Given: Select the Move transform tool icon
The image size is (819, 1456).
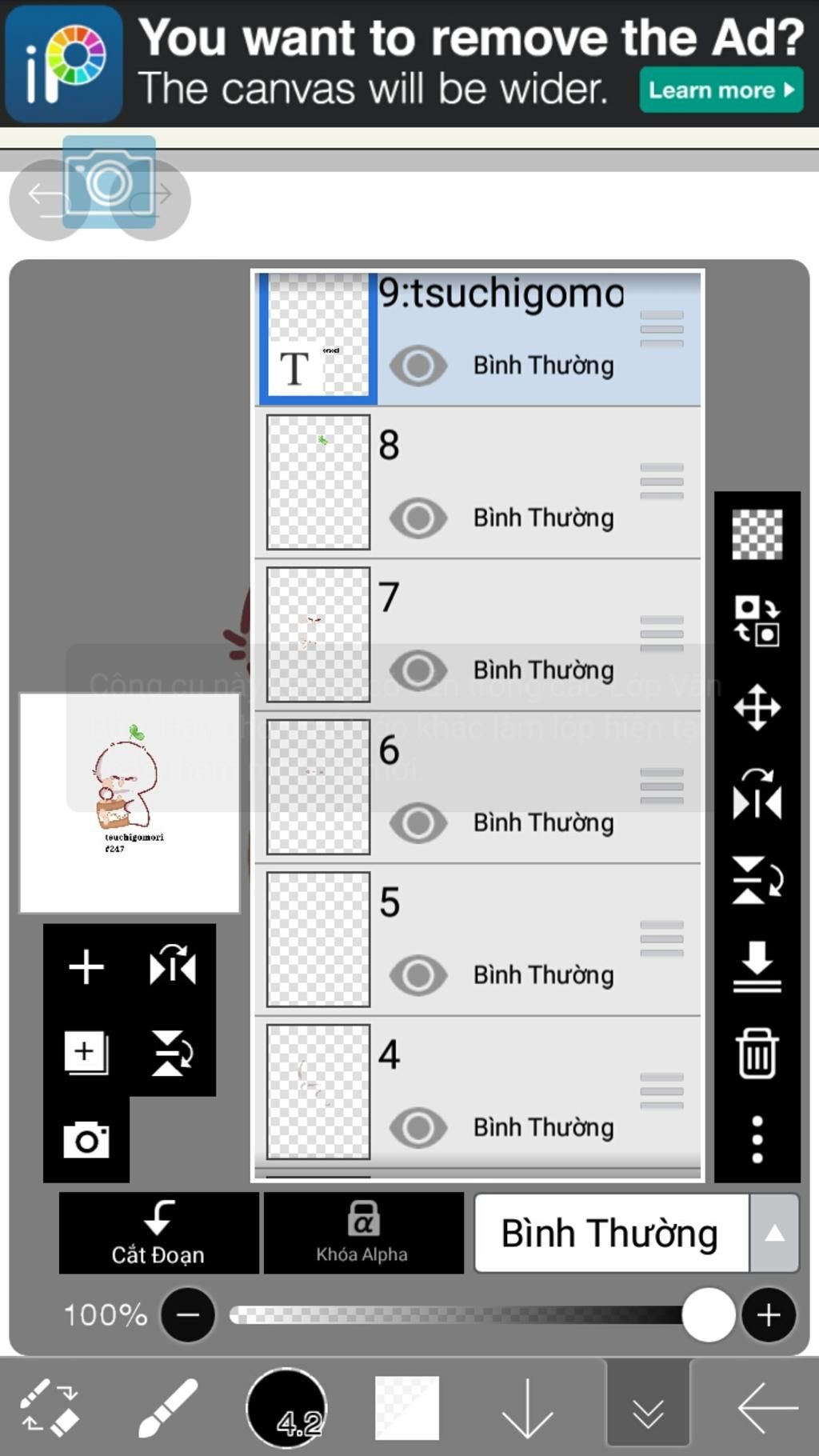Looking at the screenshot, I should point(757,707).
